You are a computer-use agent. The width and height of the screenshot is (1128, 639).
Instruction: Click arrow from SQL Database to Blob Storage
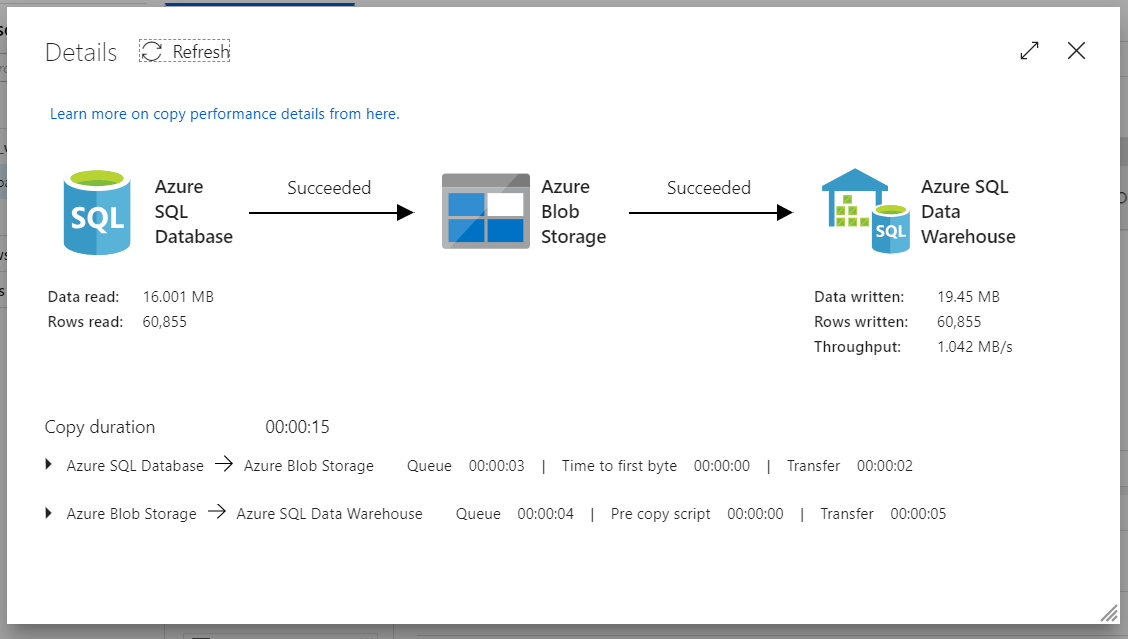331,212
